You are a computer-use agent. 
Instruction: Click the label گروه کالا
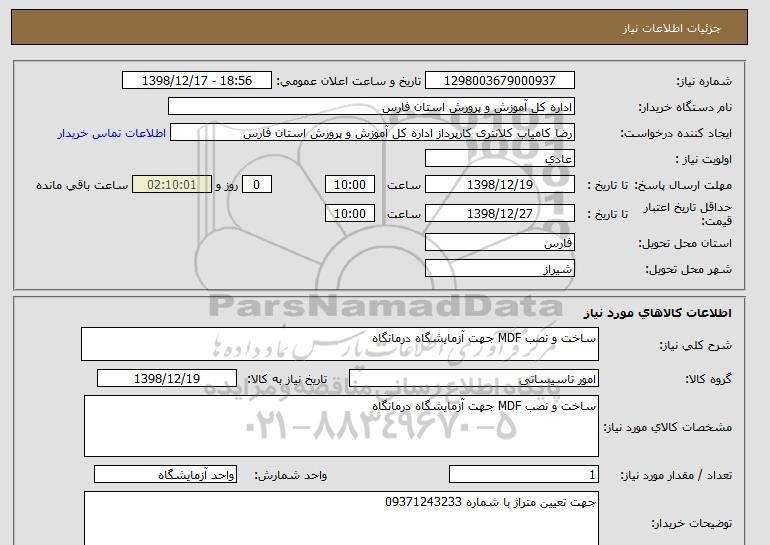tap(709, 379)
